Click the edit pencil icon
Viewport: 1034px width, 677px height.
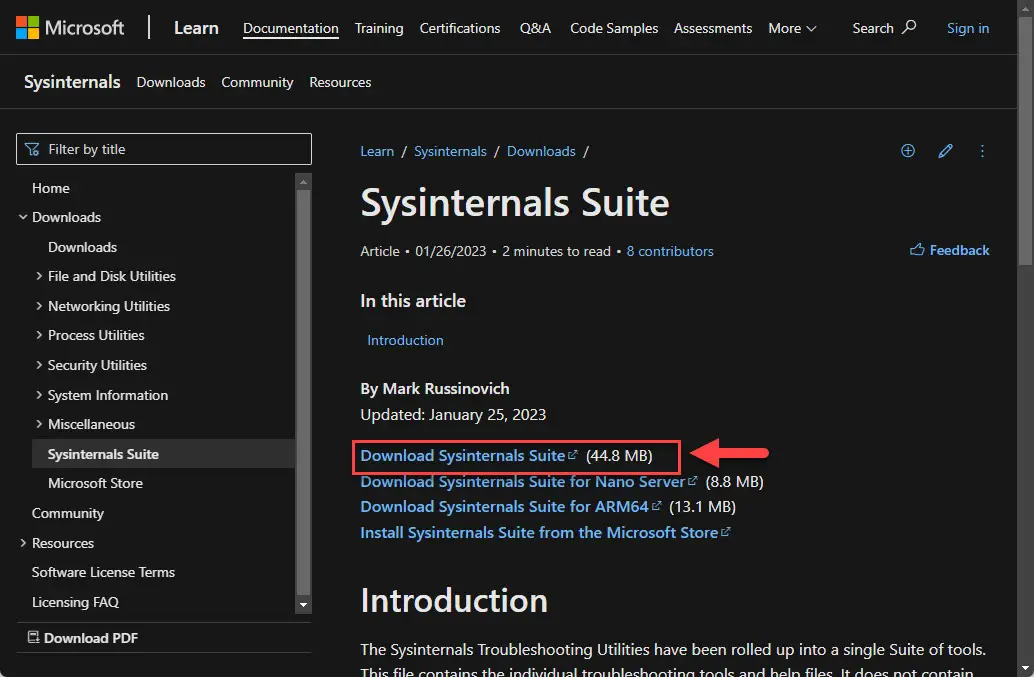pos(945,151)
